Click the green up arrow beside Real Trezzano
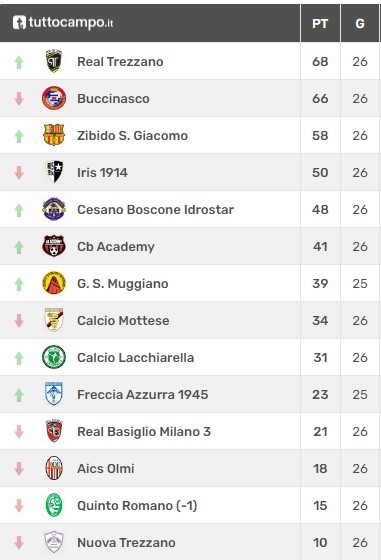381x560 pixels. point(19,62)
